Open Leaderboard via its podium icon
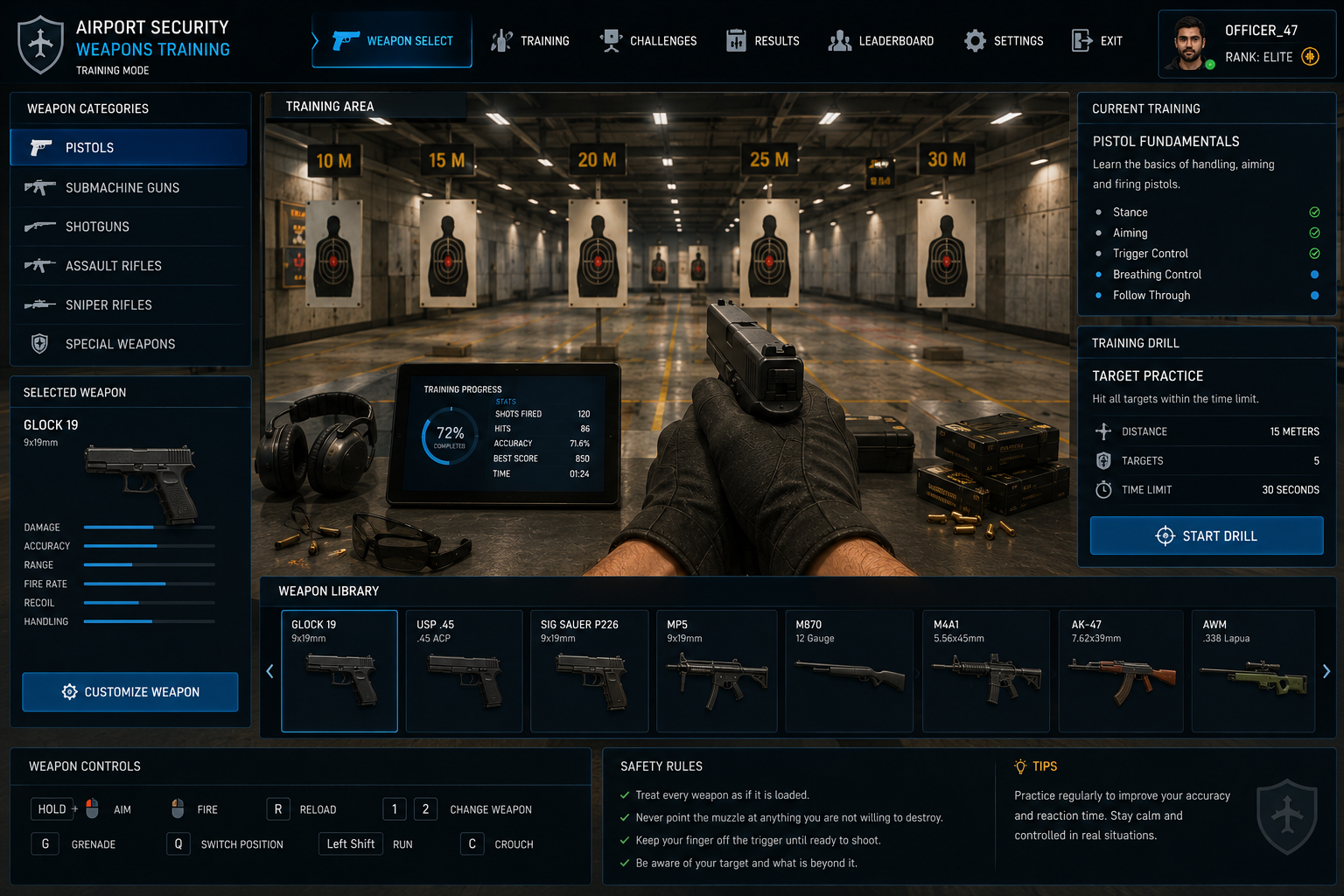Image resolution: width=1344 pixels, height=896 pixels. (840, 40)
